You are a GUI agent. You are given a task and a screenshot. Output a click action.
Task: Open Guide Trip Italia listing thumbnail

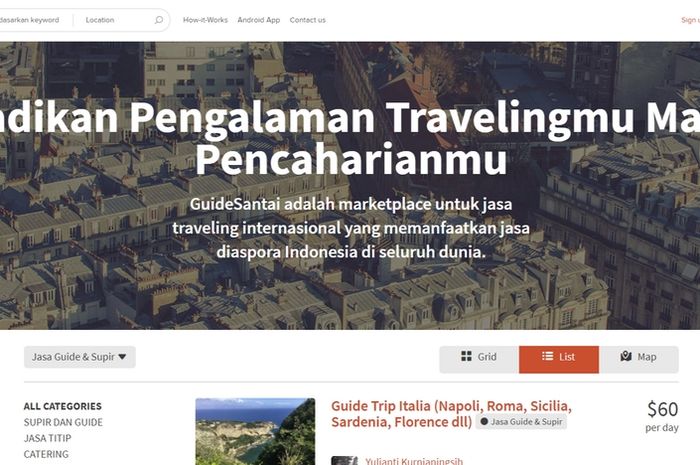[x=255, y=432]
